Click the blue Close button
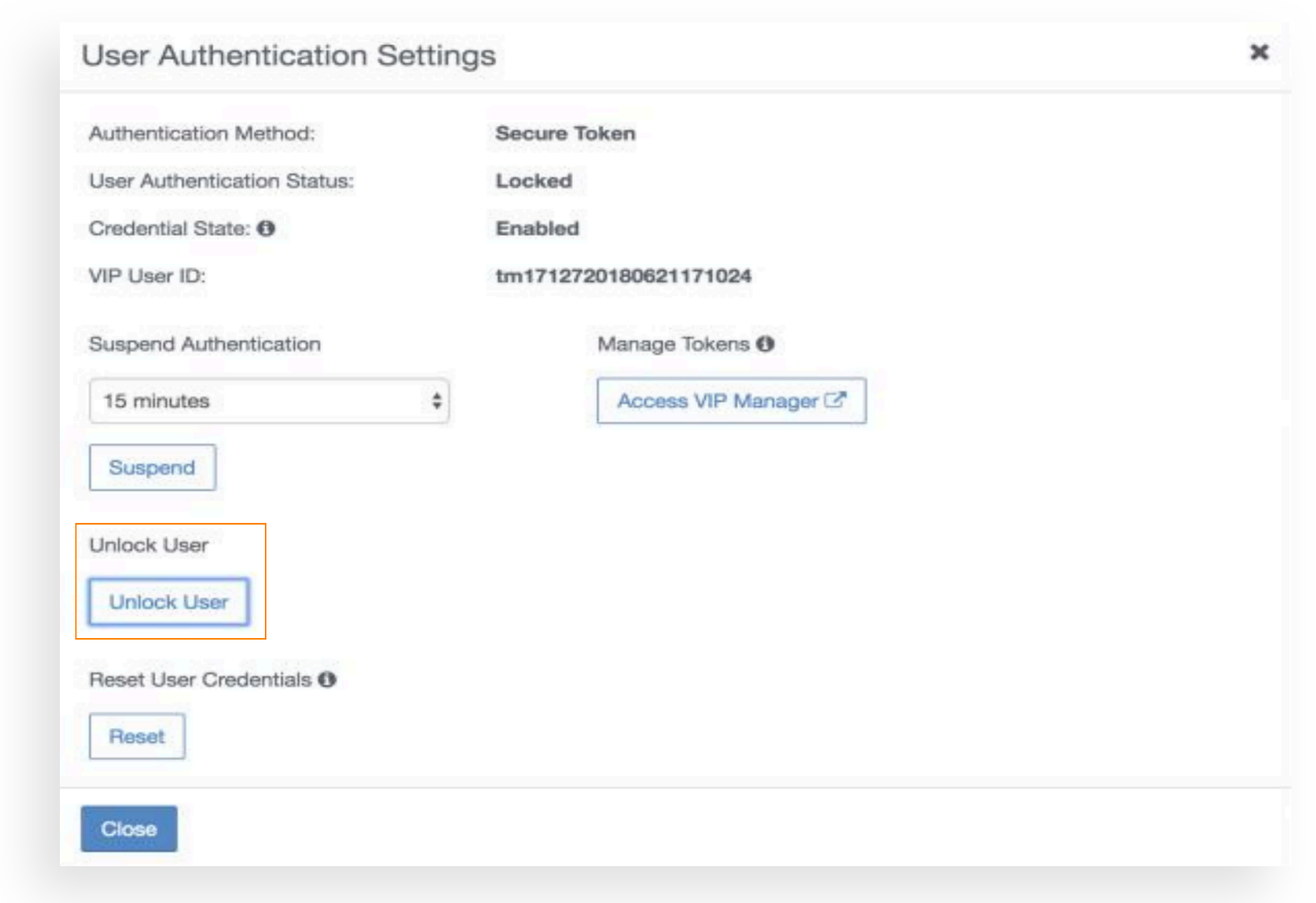Viewport: 1316px width, 903px height. point(129,829)
